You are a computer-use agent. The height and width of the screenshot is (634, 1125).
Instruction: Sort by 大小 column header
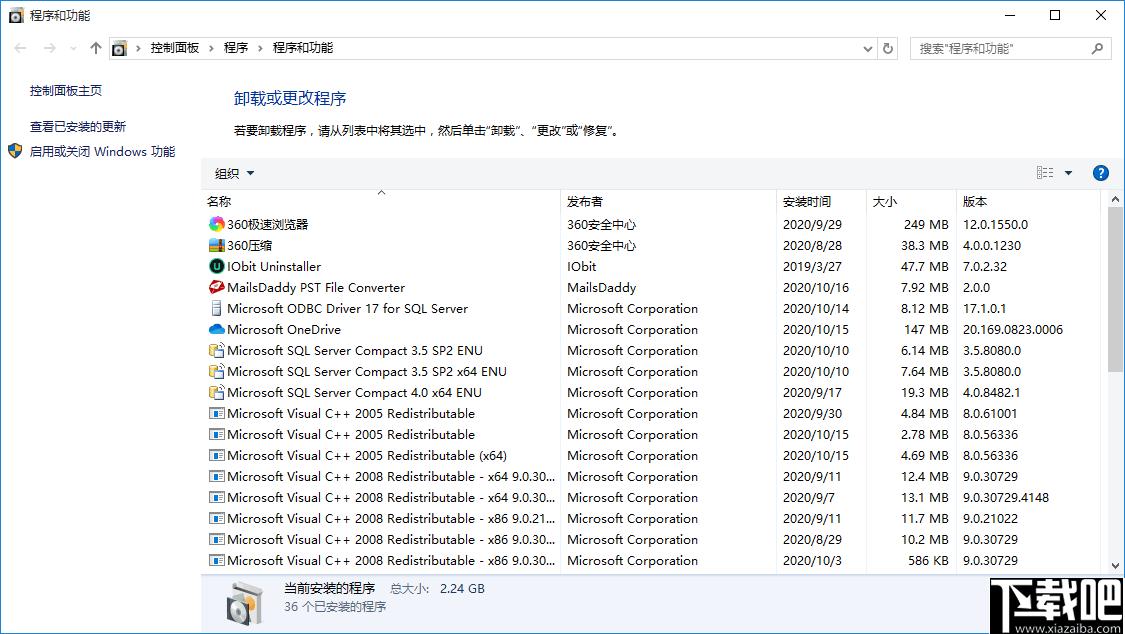(x=911, y=202)
